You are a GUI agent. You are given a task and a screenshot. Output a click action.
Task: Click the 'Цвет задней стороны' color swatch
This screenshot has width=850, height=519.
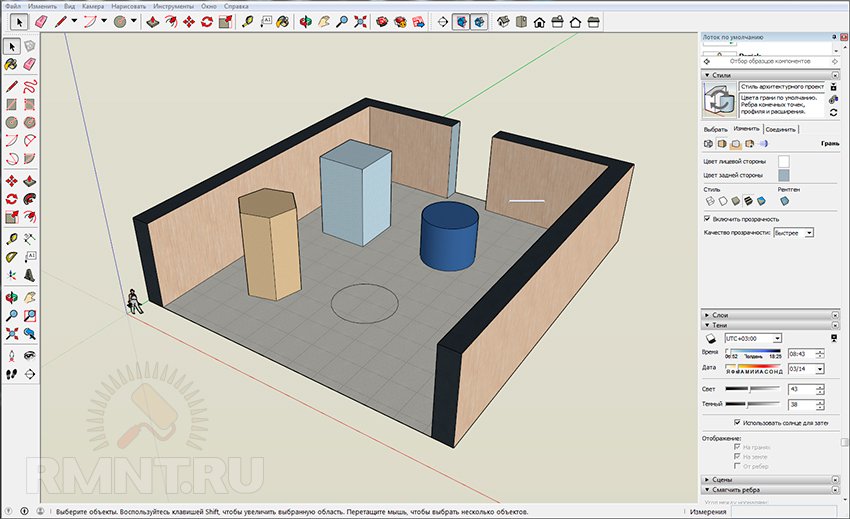coord(784,174)
